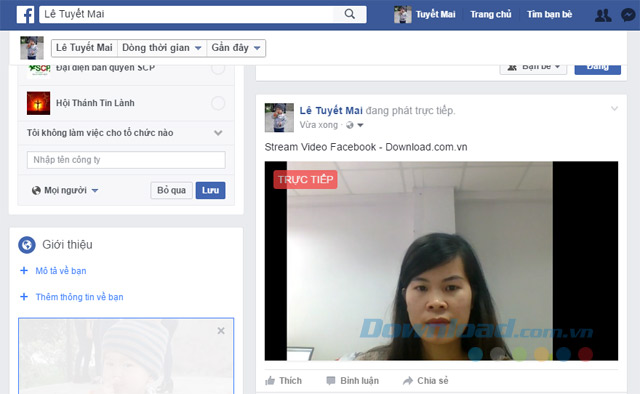The width and height of the screenshot is (640, 394).
Task: Open the Bạn bè audience dropdown
Action: tap(533, 68)
